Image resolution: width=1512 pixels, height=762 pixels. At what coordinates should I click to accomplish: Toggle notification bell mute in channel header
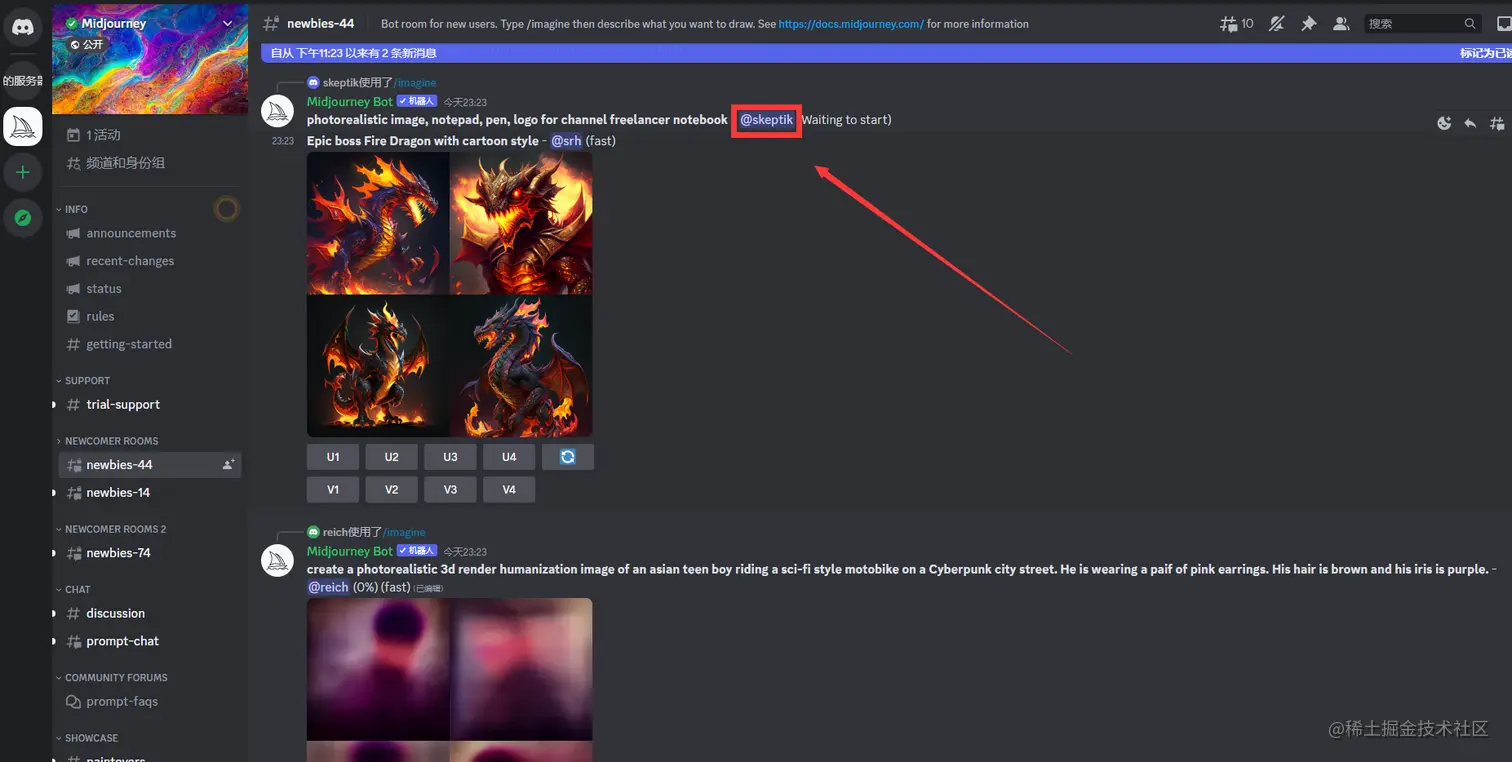[x=1277, y=23]
